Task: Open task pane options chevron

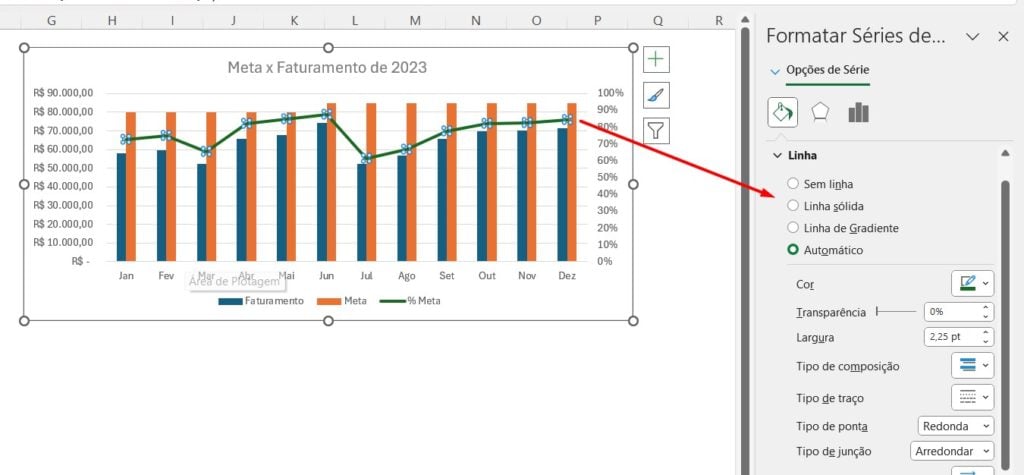Action: pos(972,36)
